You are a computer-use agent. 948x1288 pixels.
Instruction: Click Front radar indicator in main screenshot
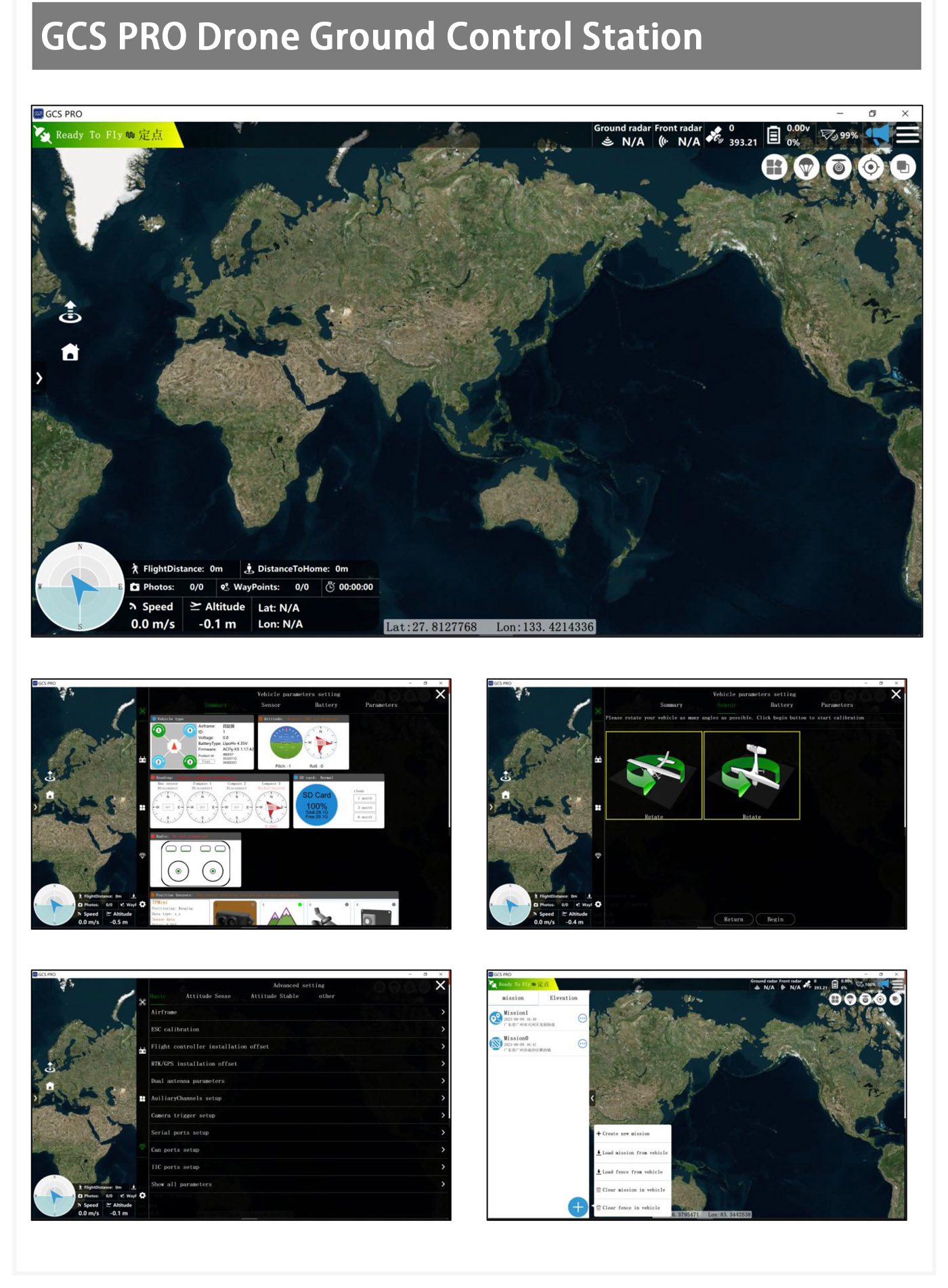678,135
